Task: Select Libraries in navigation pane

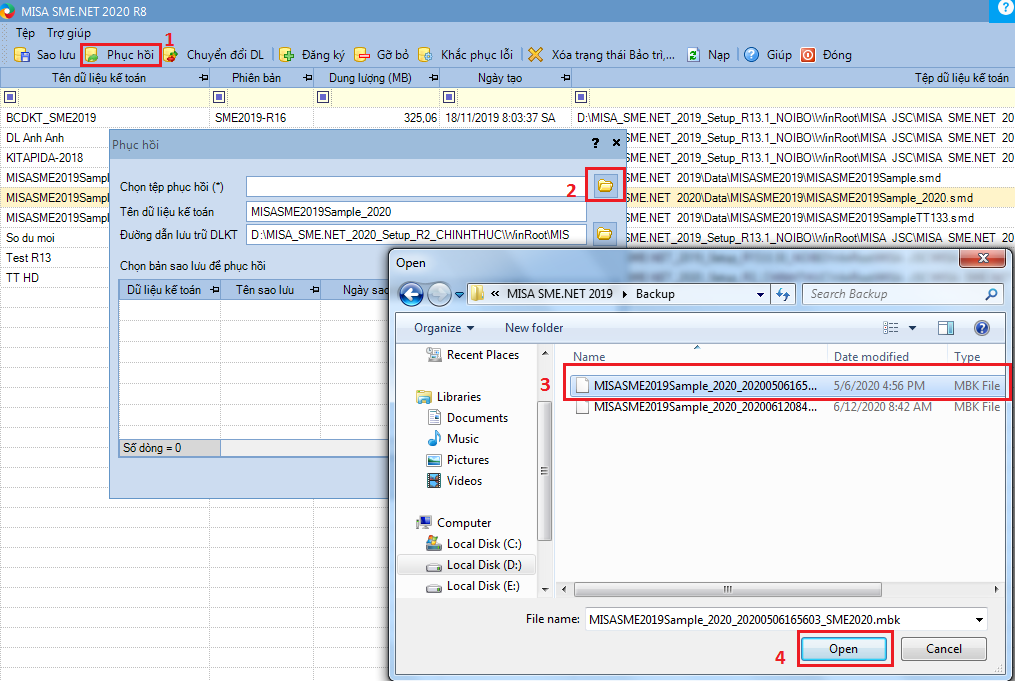Action: click(x=448, y=397)
